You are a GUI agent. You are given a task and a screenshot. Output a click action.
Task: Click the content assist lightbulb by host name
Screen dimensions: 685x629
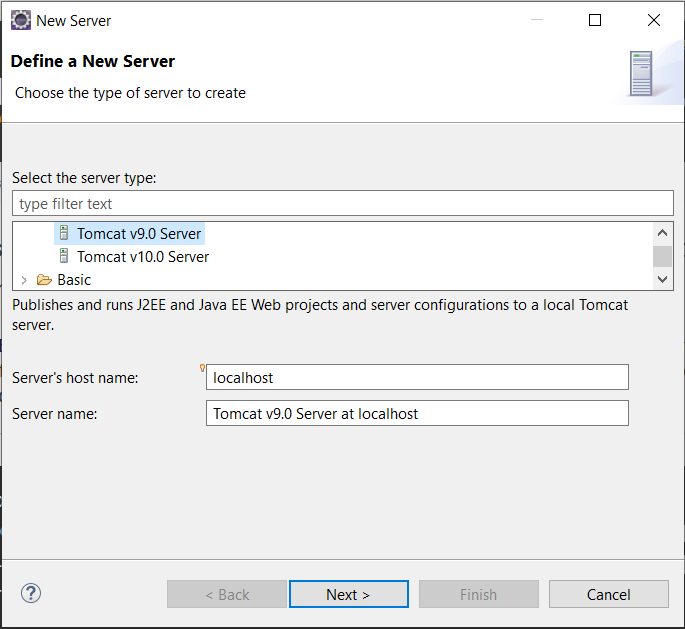(x=202, y=368)
